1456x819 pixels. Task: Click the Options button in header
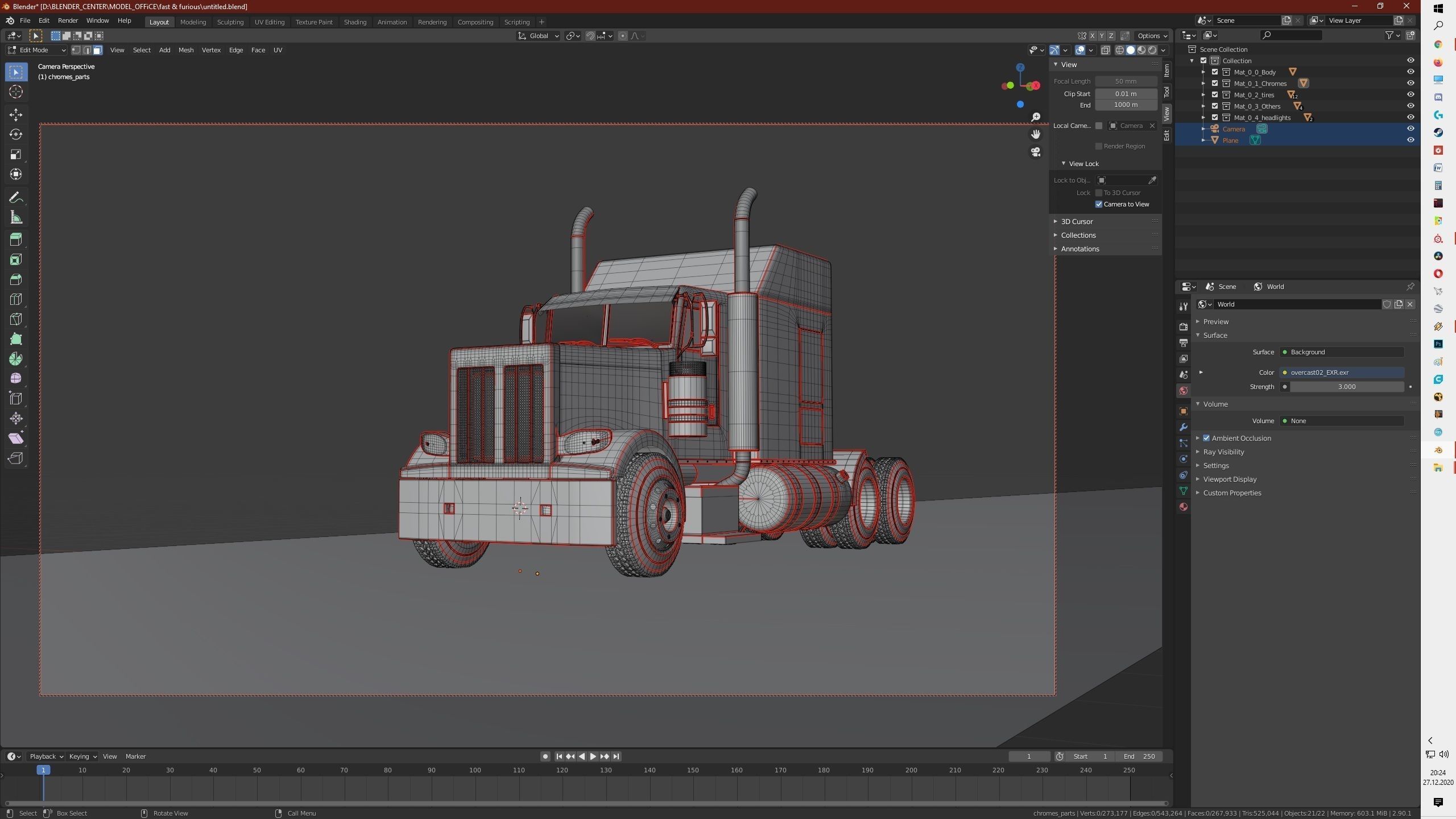pyautogui.click(x=1152, y=36)
